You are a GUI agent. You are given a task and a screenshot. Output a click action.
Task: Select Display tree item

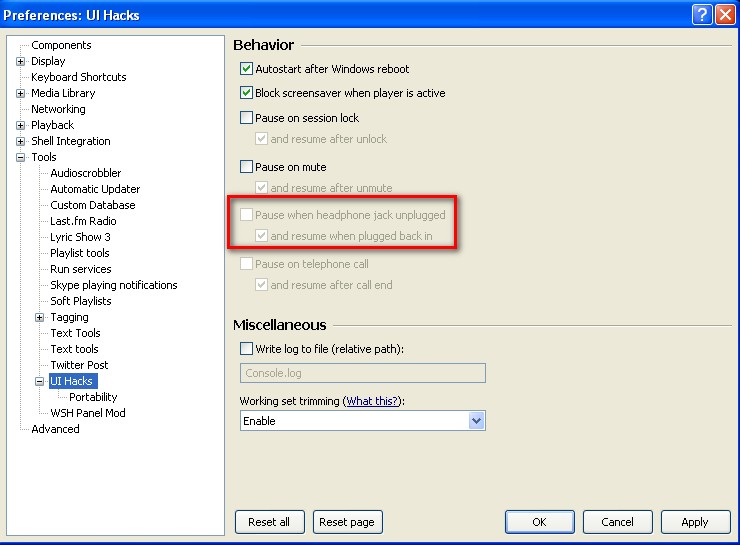pos(48,61)
